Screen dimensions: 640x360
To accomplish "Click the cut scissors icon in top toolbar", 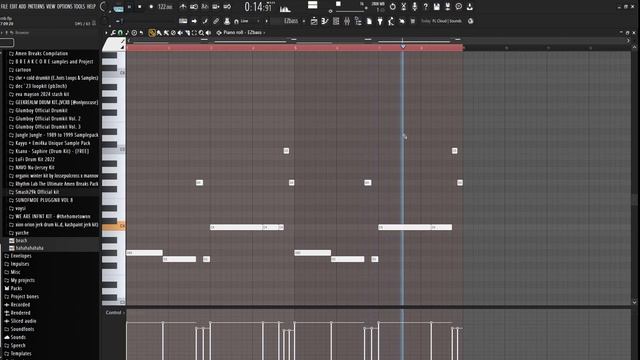I will click(x=404, y=7).
